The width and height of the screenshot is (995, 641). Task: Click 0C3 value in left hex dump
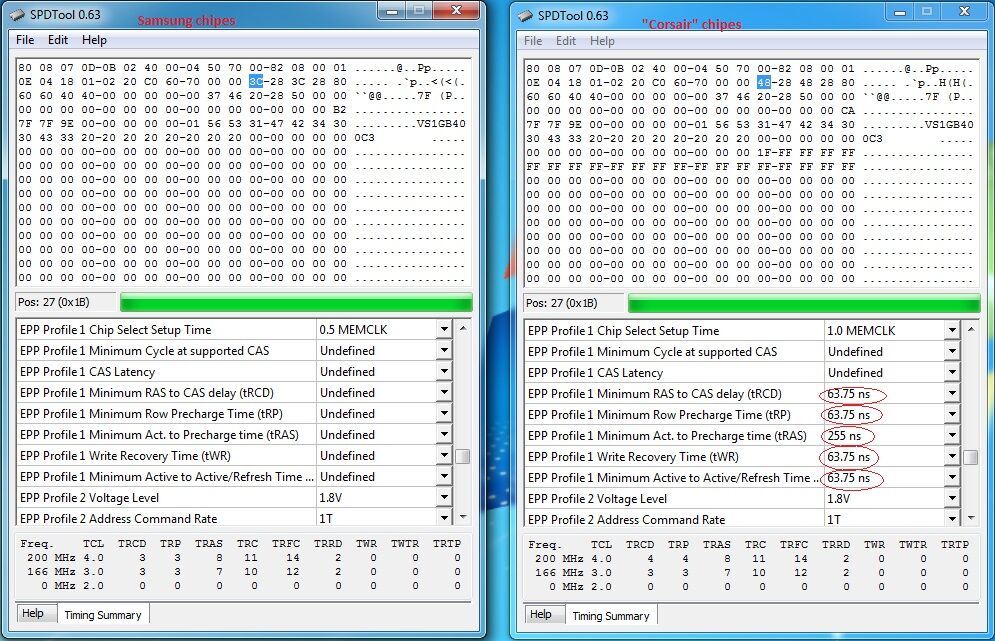click(x=364, y=137)
